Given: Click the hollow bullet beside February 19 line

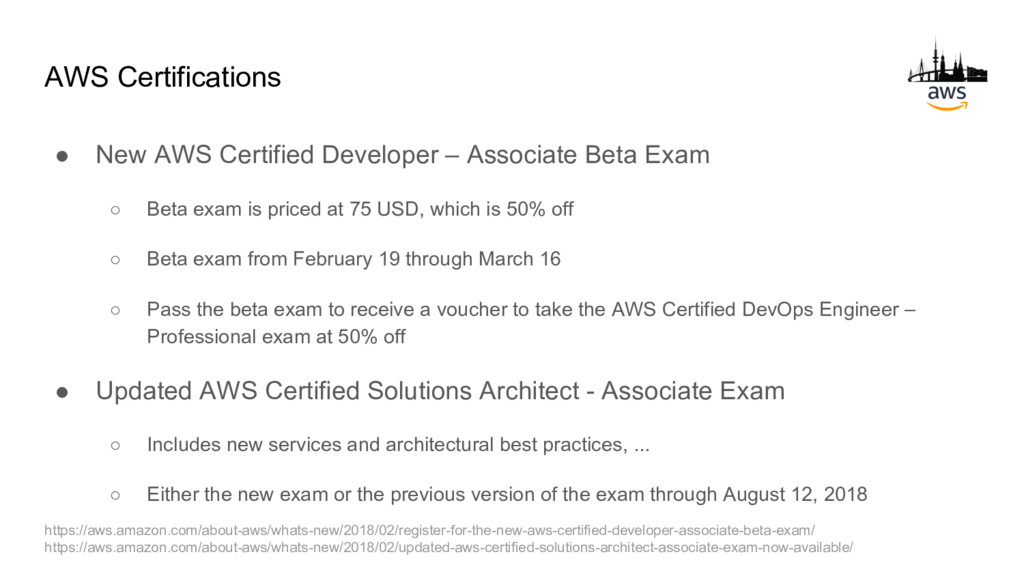Looking at the screenshot, I should click(x=116, y=260).
